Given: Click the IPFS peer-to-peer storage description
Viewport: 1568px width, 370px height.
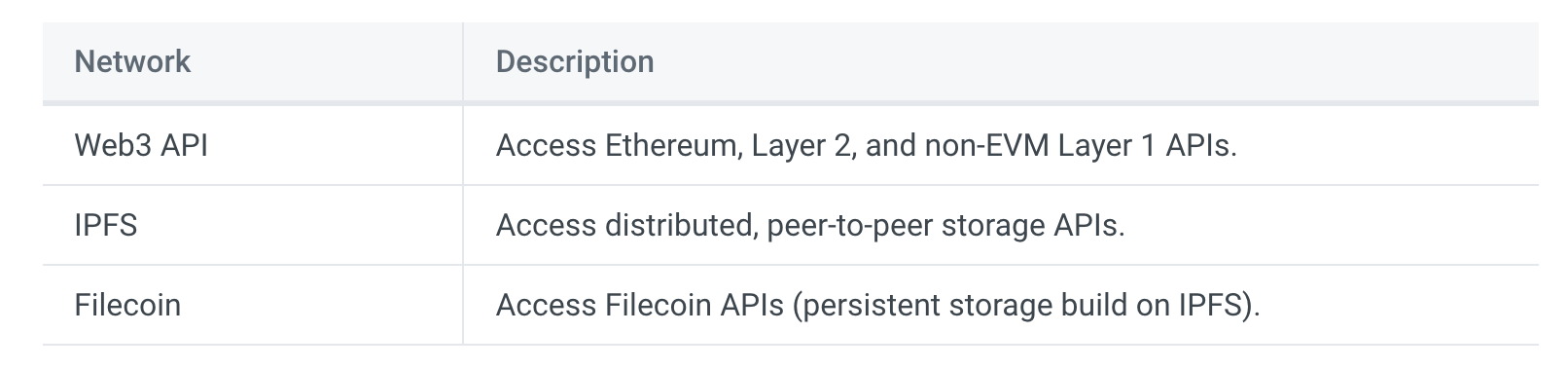Looking at the screenshot, I should tap(810, 226).
